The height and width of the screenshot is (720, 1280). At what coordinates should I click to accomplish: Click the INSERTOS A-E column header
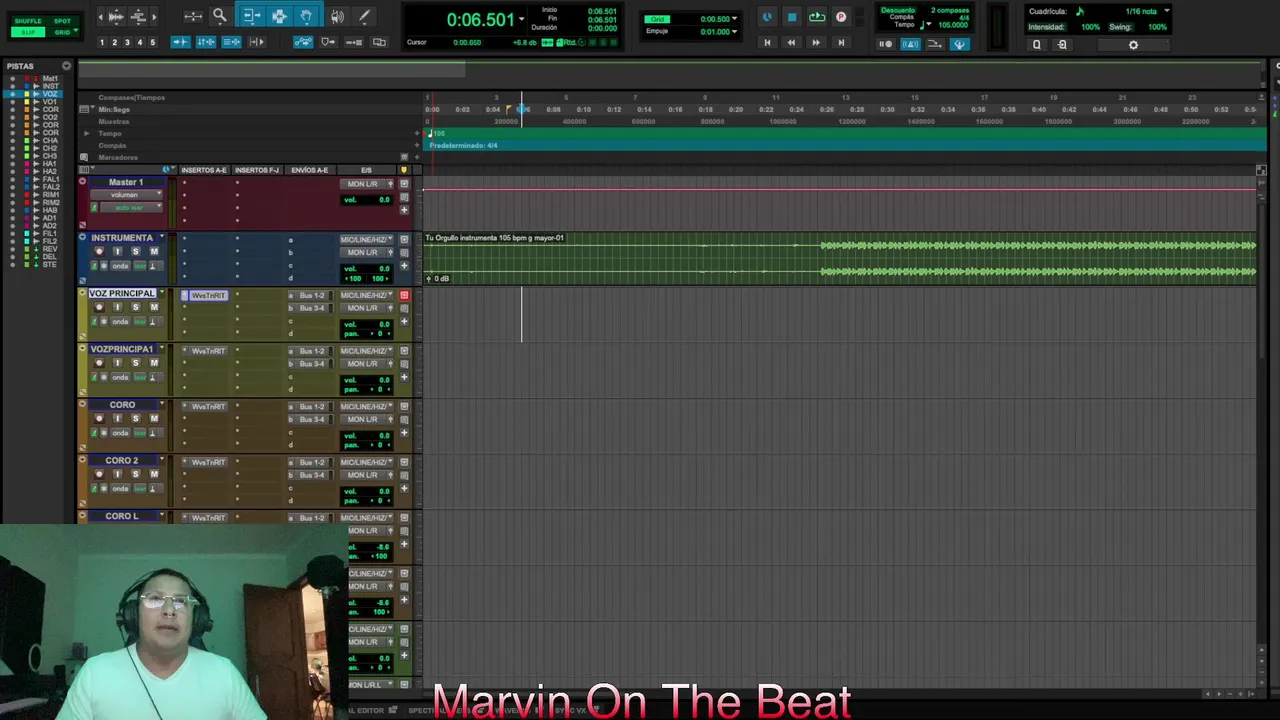[x=204, y=170]
